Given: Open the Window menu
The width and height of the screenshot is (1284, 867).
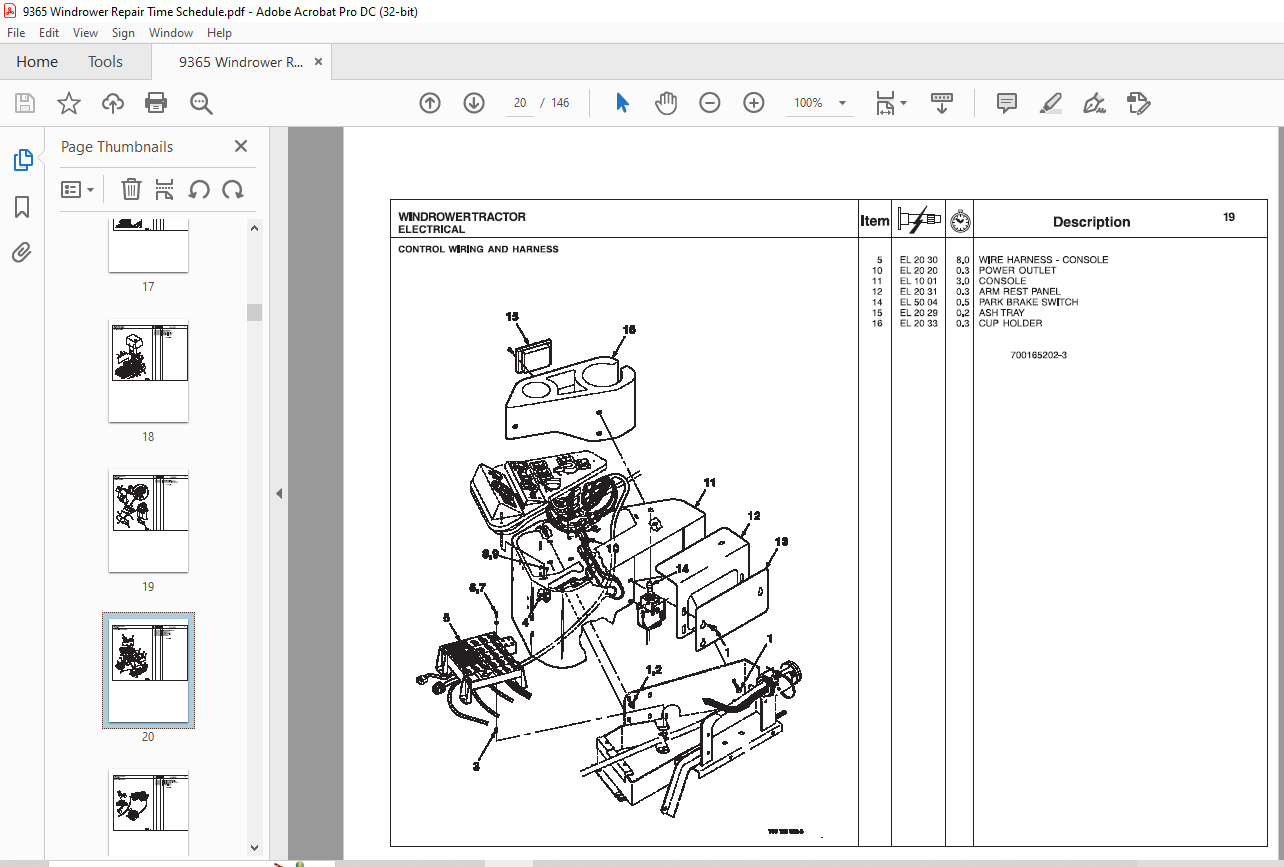Looking at the screenshot, I should [171, 33].
